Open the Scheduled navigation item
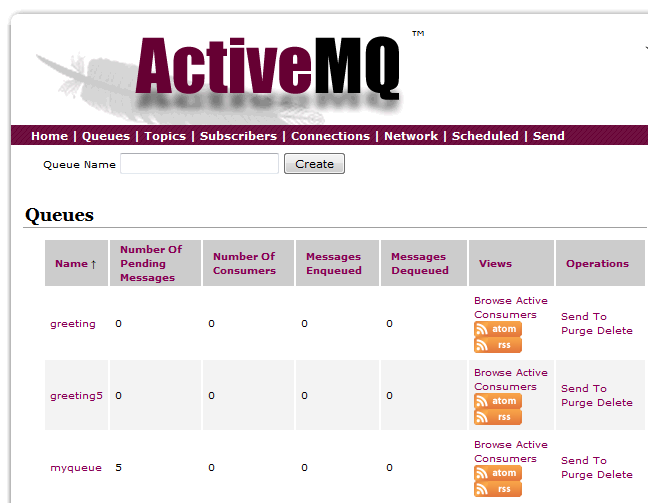The height and width of the screenshot is (503, 648). 485,136
